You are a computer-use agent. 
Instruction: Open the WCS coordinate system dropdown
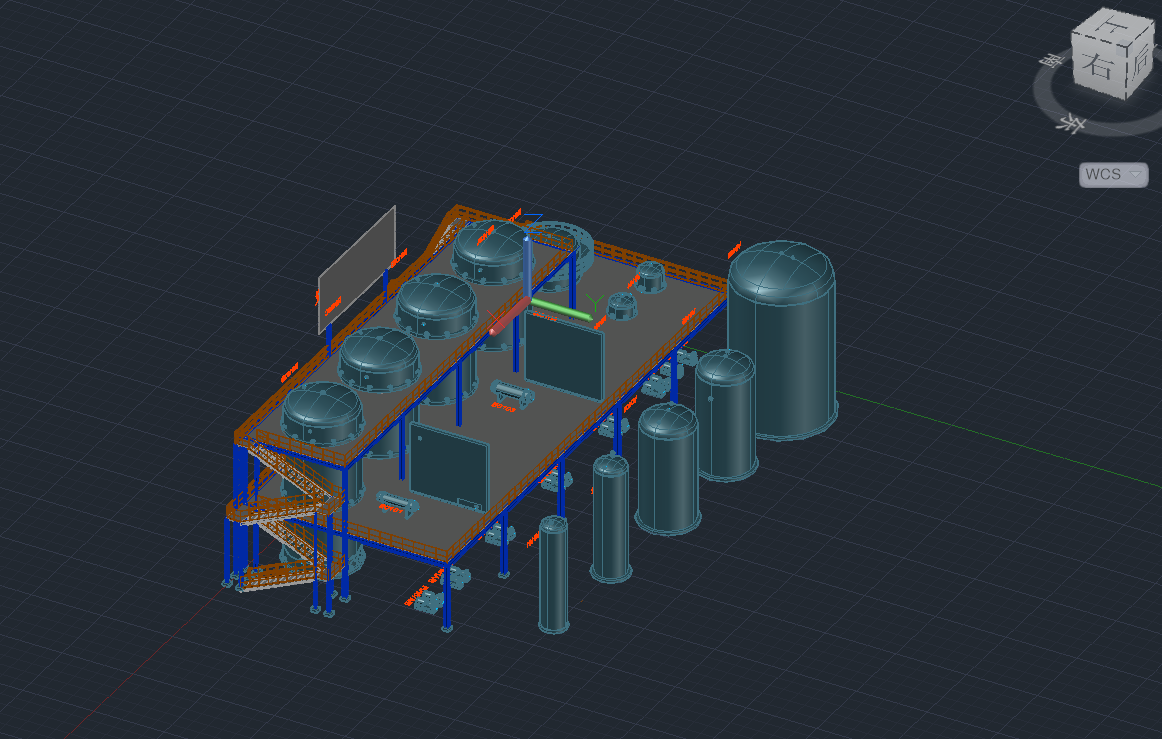pos(1113,175)
